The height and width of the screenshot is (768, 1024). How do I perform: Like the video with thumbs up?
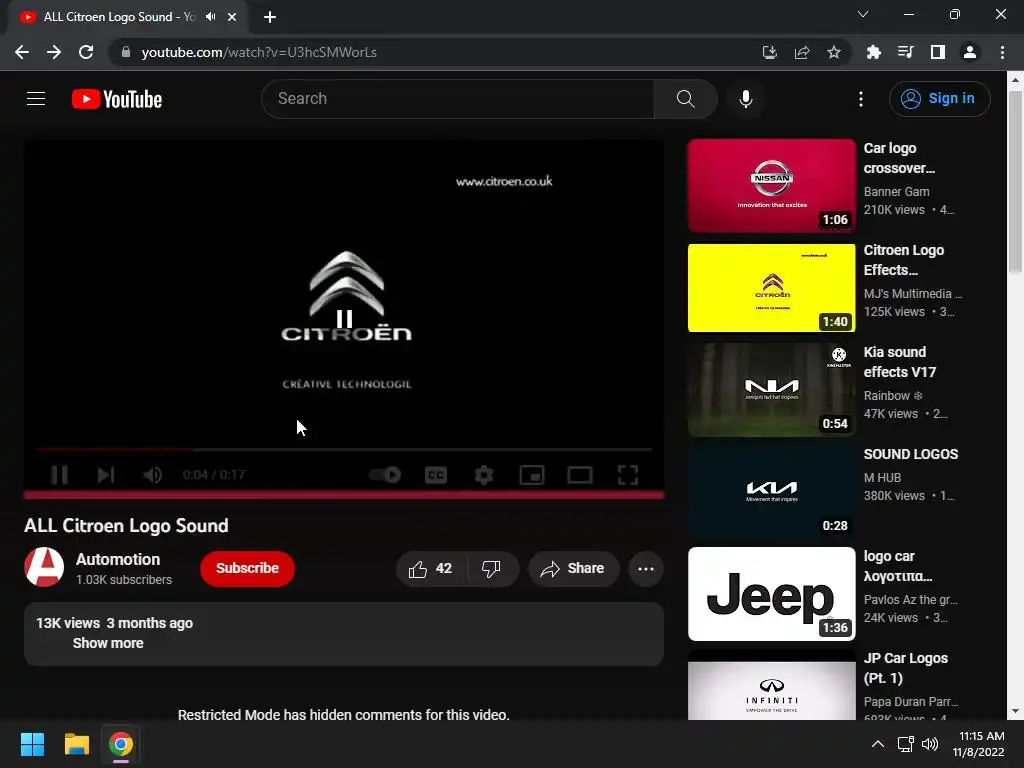431,569
